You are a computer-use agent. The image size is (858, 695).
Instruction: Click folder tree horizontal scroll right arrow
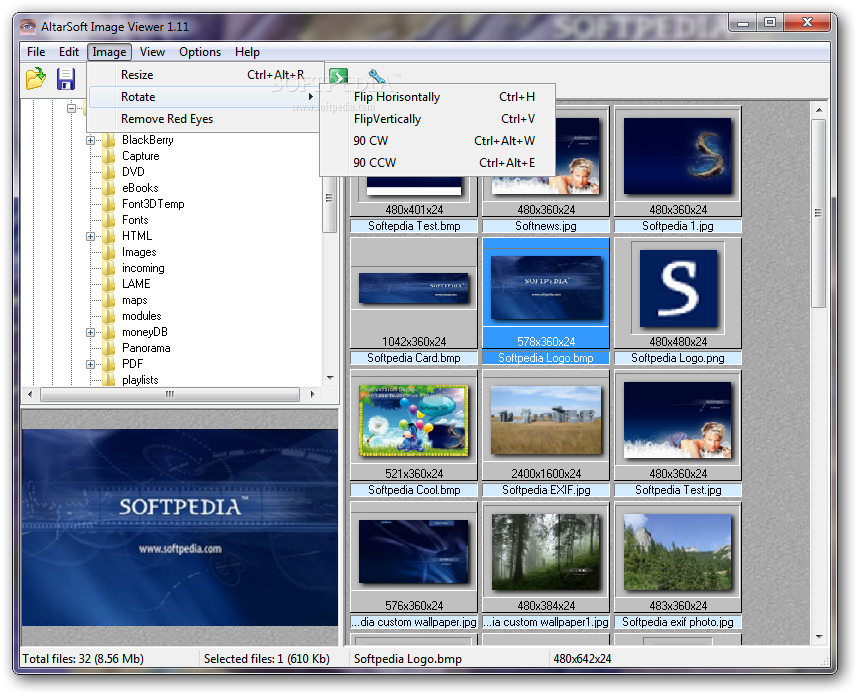[x=312, y=394]
